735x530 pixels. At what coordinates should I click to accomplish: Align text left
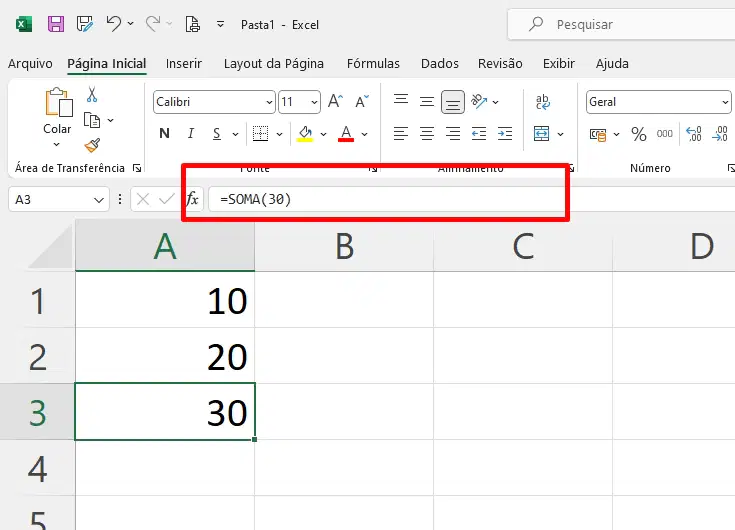tap(401, 134)
